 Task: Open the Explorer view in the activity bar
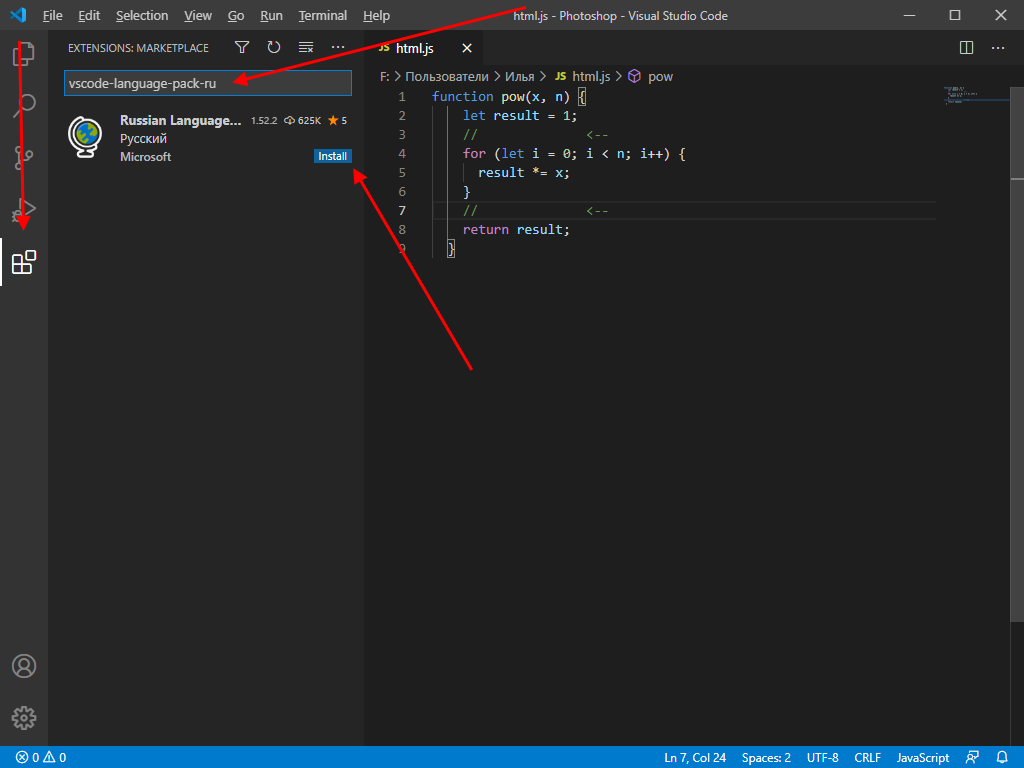click(x=23, y=54)
